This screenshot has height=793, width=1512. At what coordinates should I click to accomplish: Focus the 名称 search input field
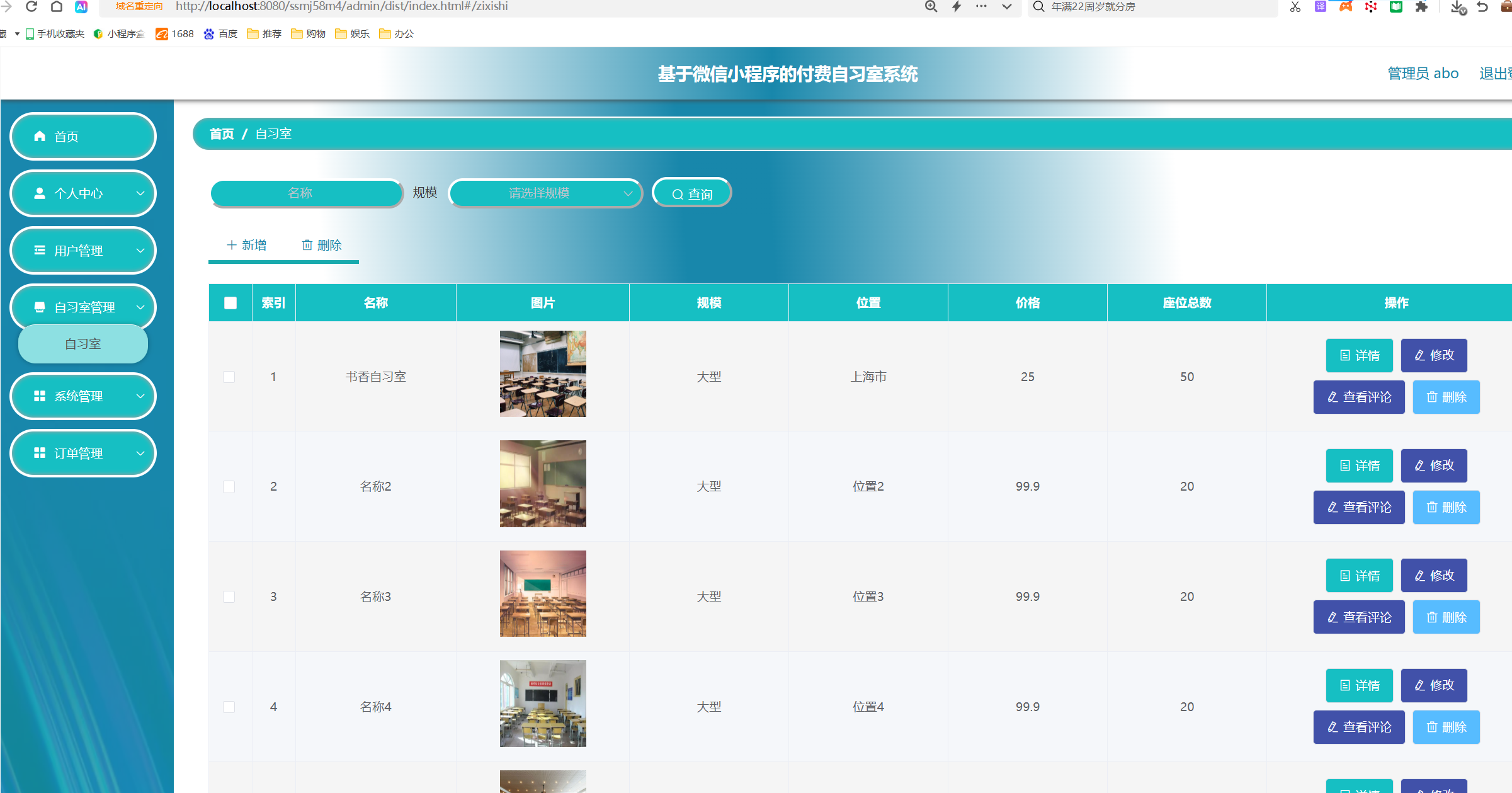(307, 193)
